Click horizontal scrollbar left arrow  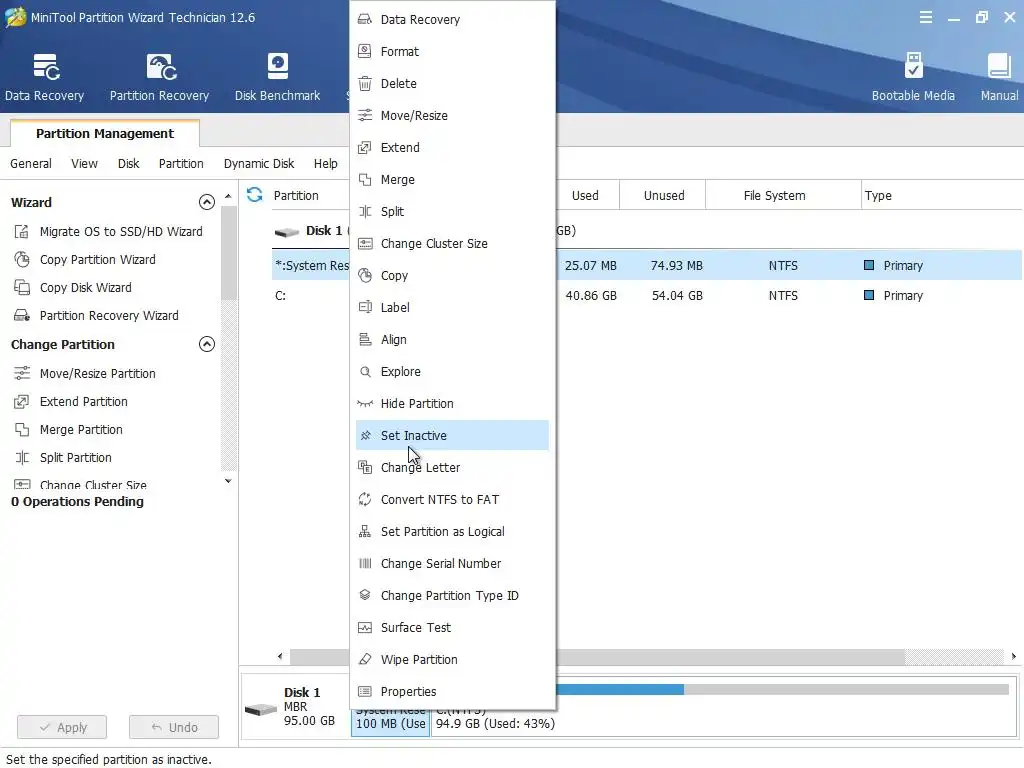pyautogui.click(x=280, y=656)
